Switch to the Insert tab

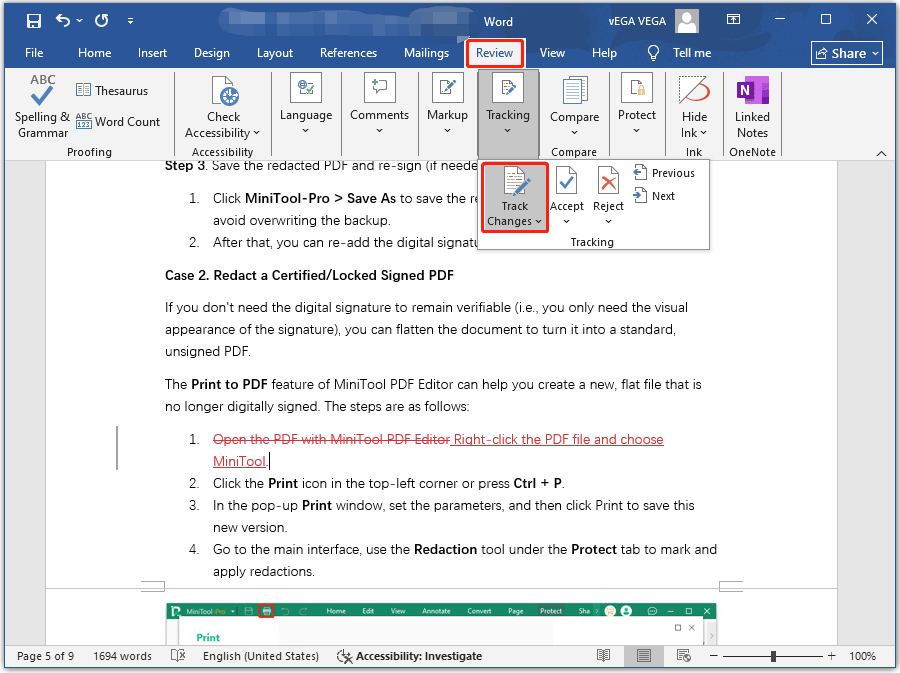[152, 53]
